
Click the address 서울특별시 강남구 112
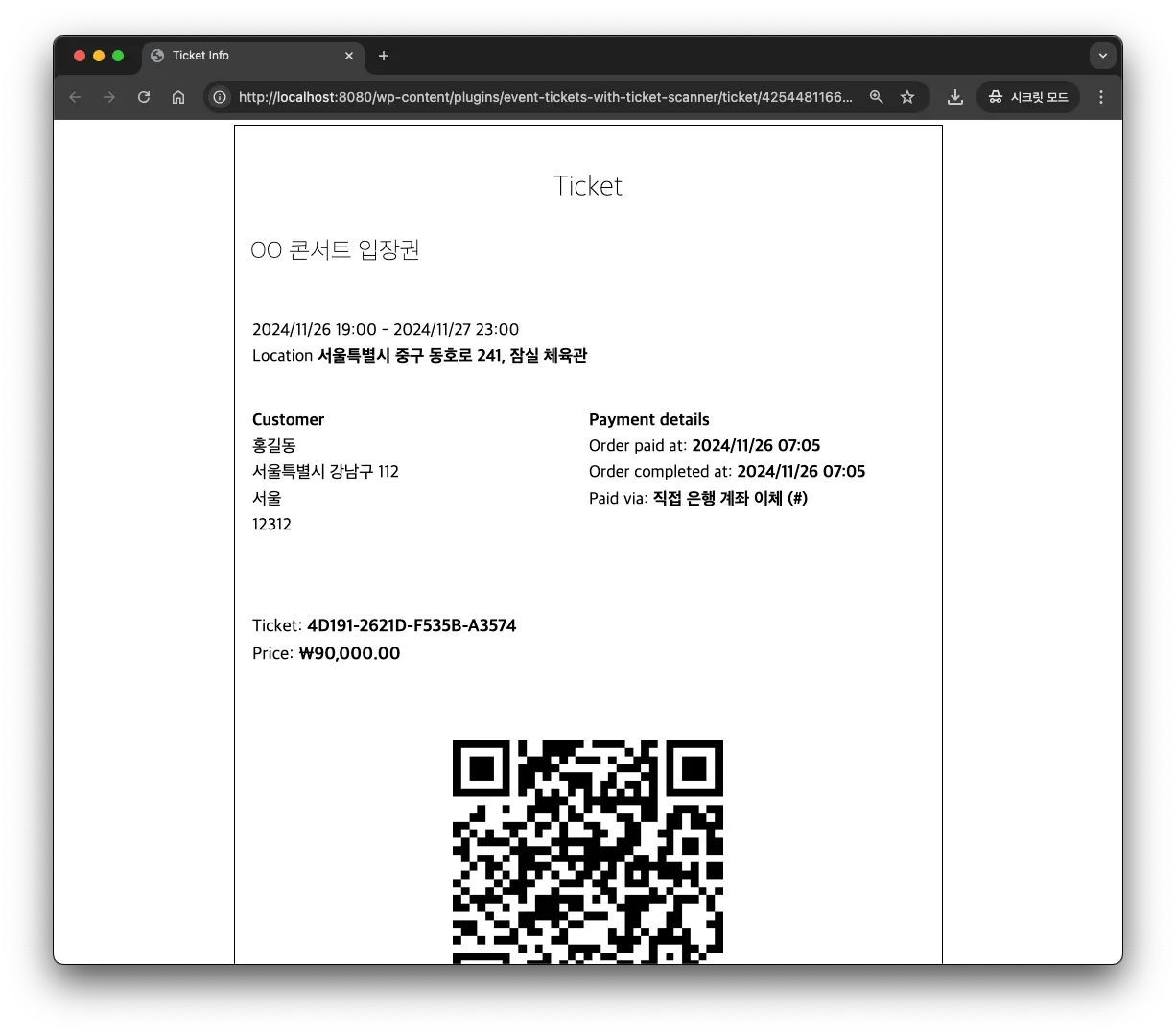325,471
